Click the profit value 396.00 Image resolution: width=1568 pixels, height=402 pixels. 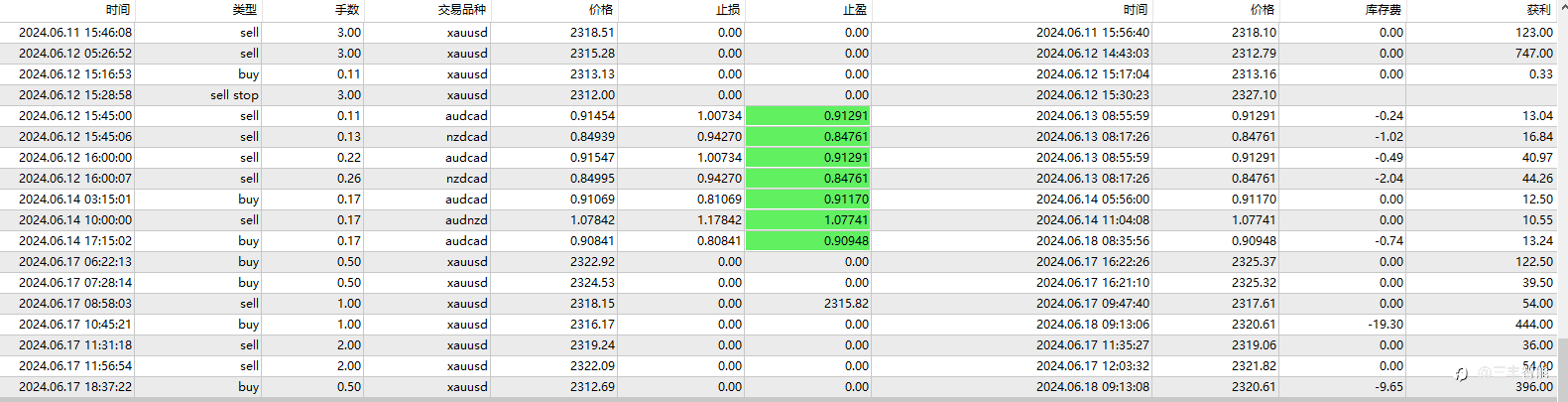click(x=1534, y=386)
